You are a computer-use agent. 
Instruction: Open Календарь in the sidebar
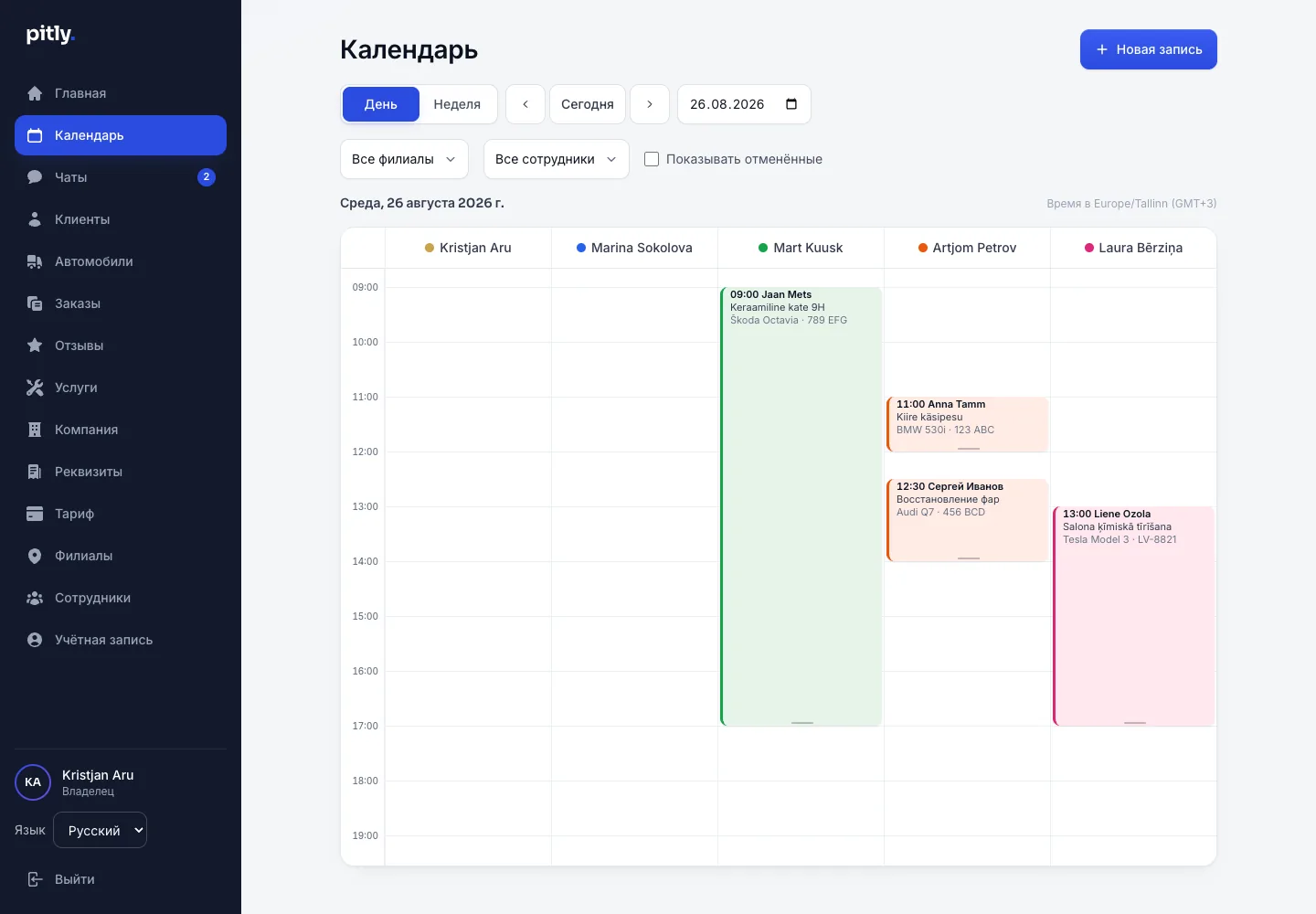[121, 135]
